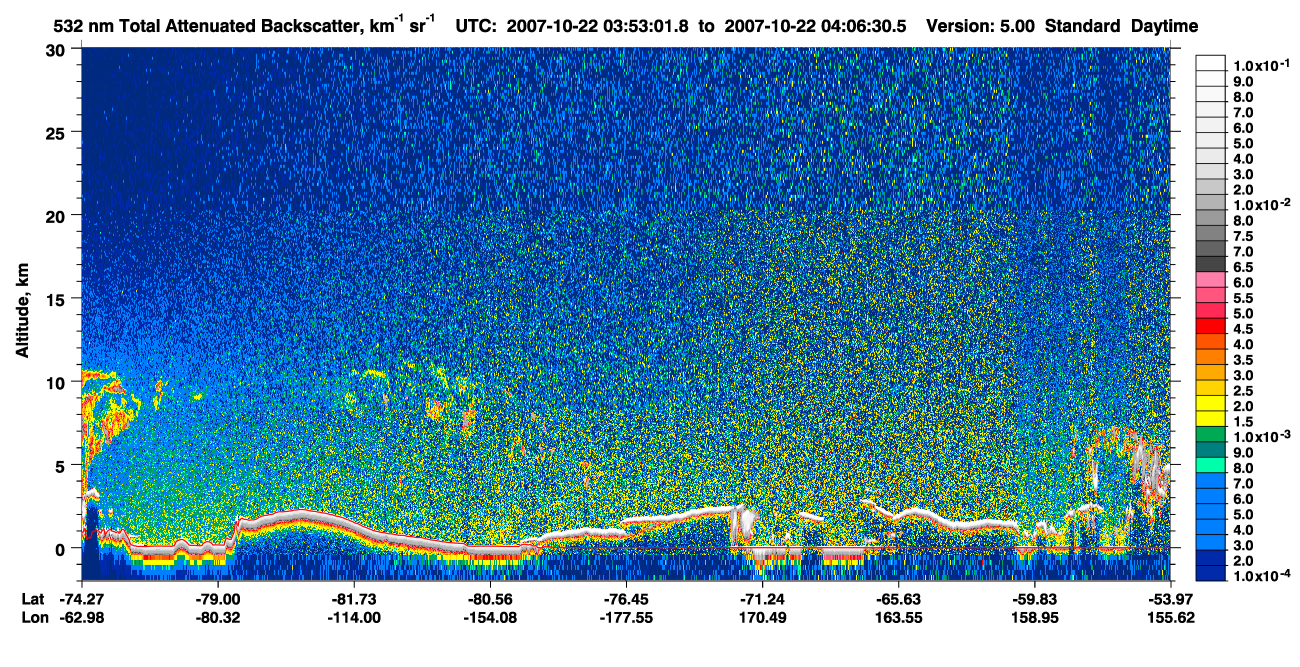Click latitude value '-71.24'

(761, 600)
